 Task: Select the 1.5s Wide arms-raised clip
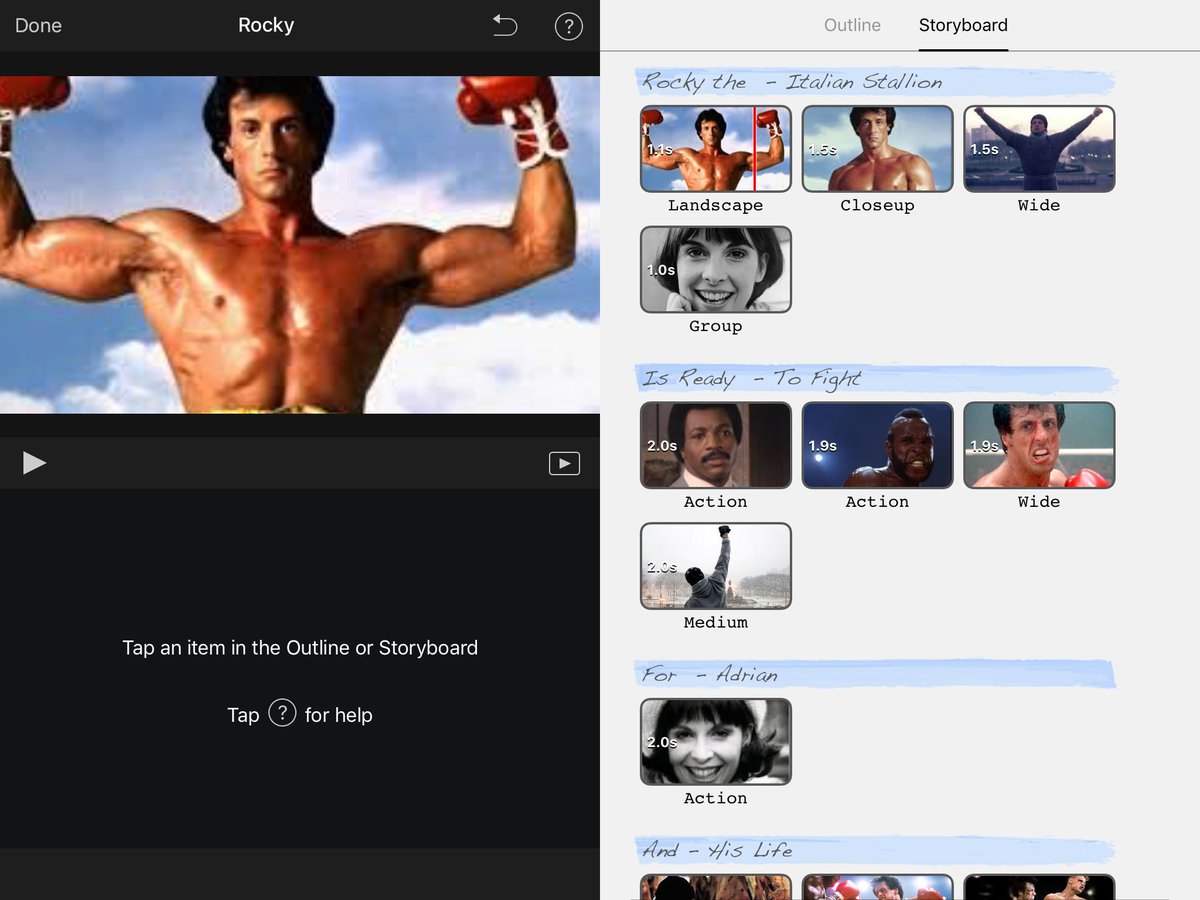pos(1039,149)
